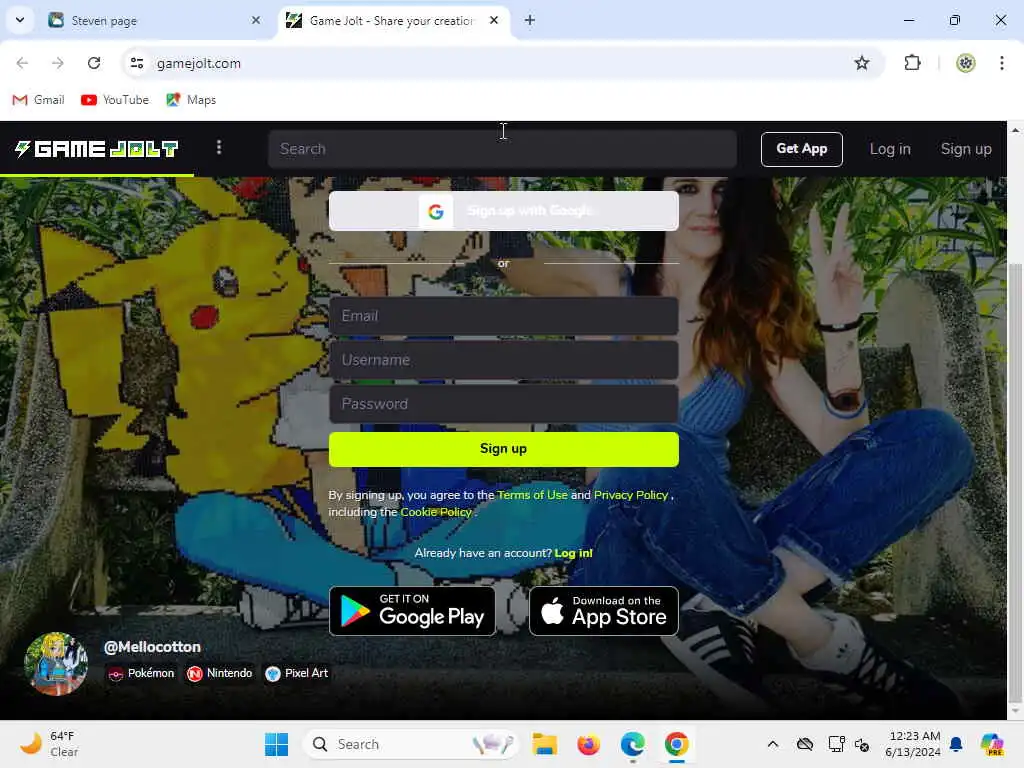Open the clock showing 12:23 AM
The image size is (1024, 768).
point(913,744)
